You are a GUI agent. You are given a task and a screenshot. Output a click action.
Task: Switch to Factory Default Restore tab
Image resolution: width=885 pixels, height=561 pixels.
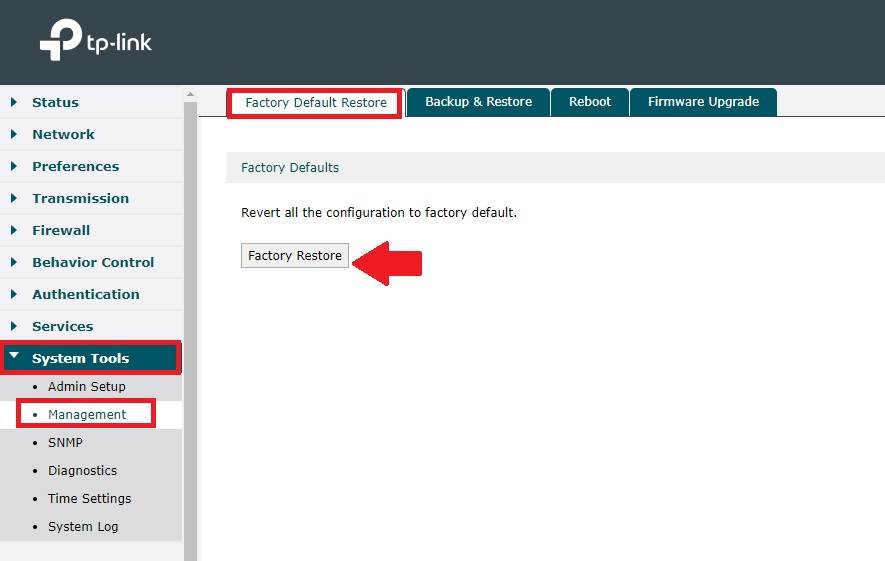(x=316, y=103)
